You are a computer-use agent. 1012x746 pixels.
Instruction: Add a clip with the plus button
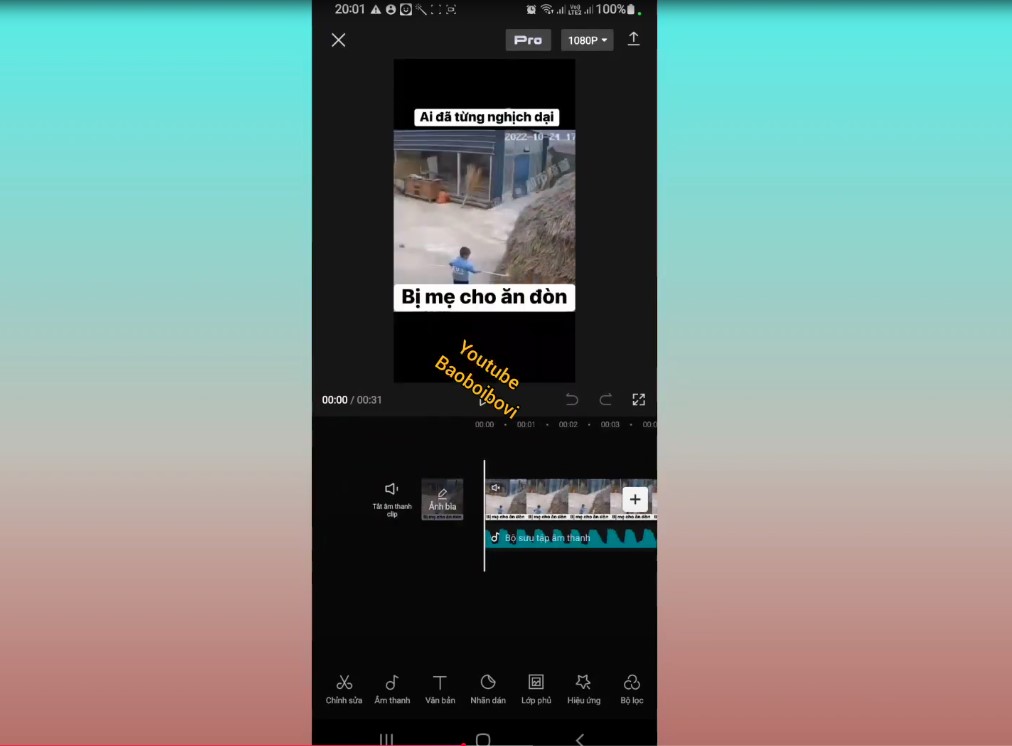635,499
